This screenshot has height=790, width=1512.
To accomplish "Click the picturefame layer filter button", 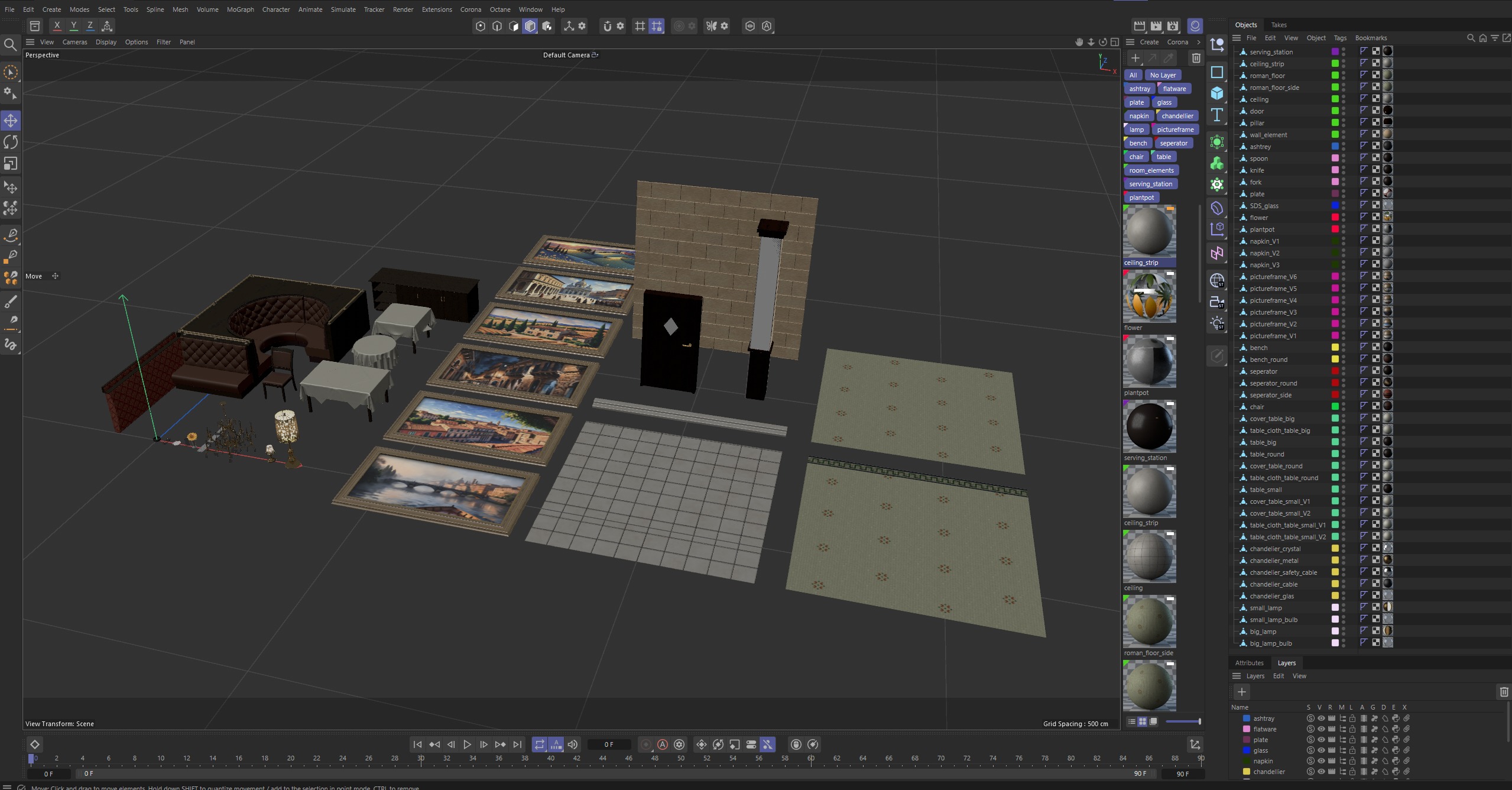I will click(1175, 129).
